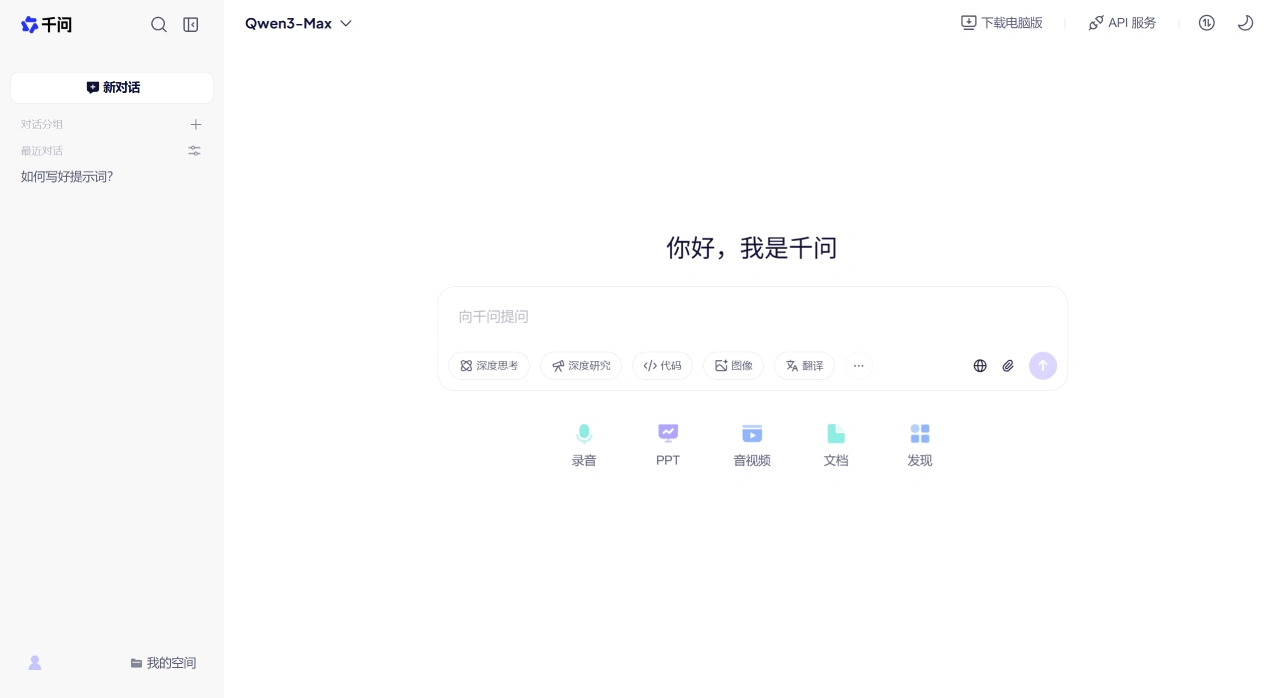The height and width of the screenshot is (698, 1280).
Task: Select the 录音 (voice recording) tool
Action: pyautogui.click(x=584, y=443)
